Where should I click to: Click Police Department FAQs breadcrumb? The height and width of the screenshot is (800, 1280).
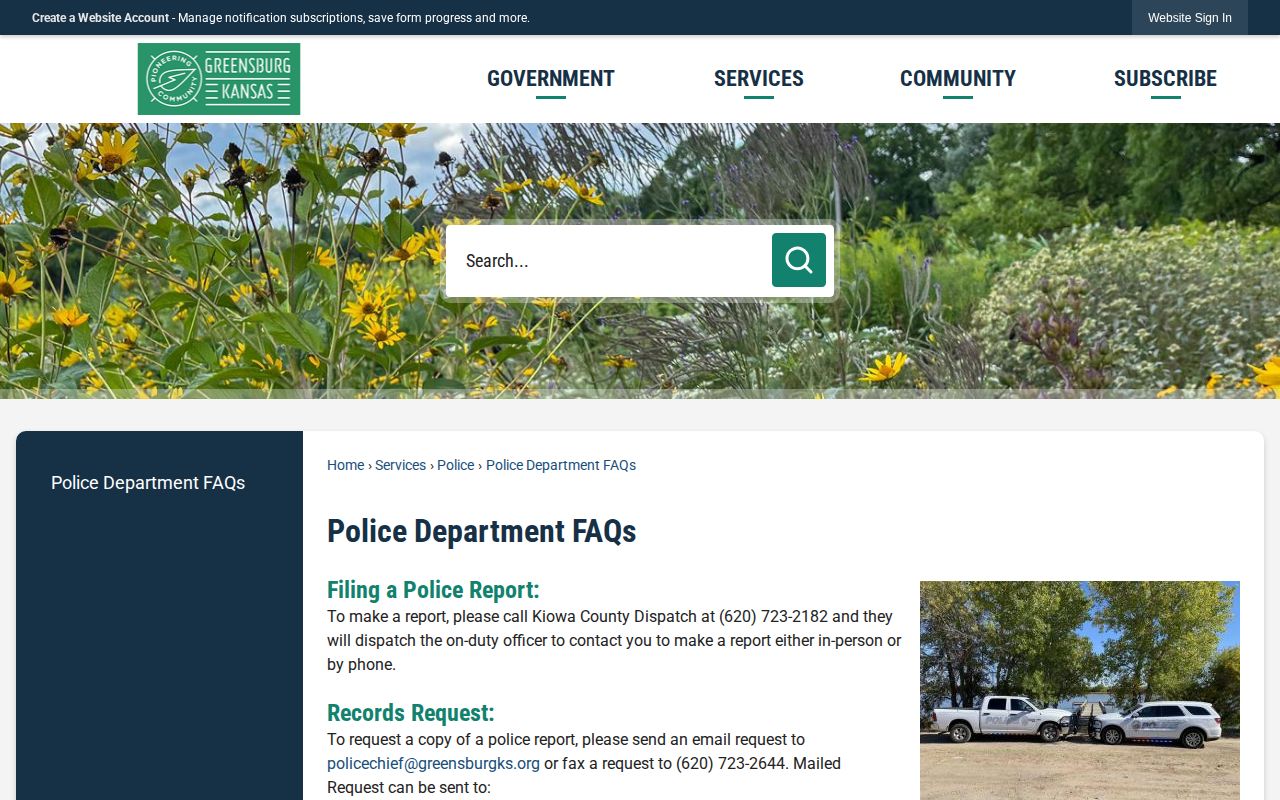click(561, 465)
